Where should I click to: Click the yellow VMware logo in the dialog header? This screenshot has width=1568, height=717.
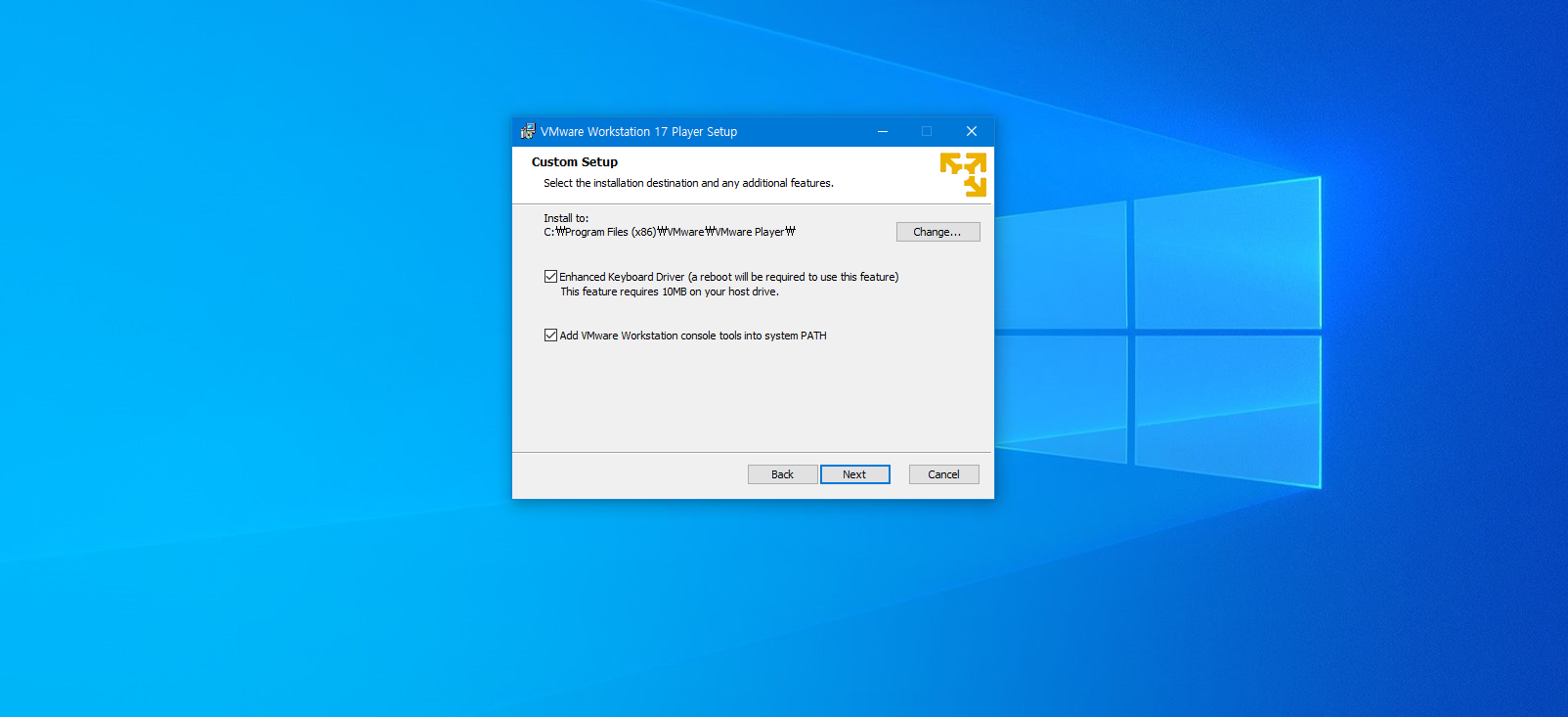click(x=963, y=174)
